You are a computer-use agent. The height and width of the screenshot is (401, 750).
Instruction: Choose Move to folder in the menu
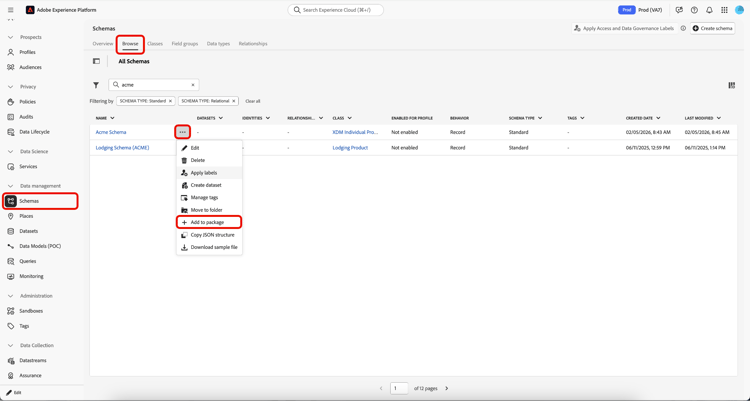(210, 210)
